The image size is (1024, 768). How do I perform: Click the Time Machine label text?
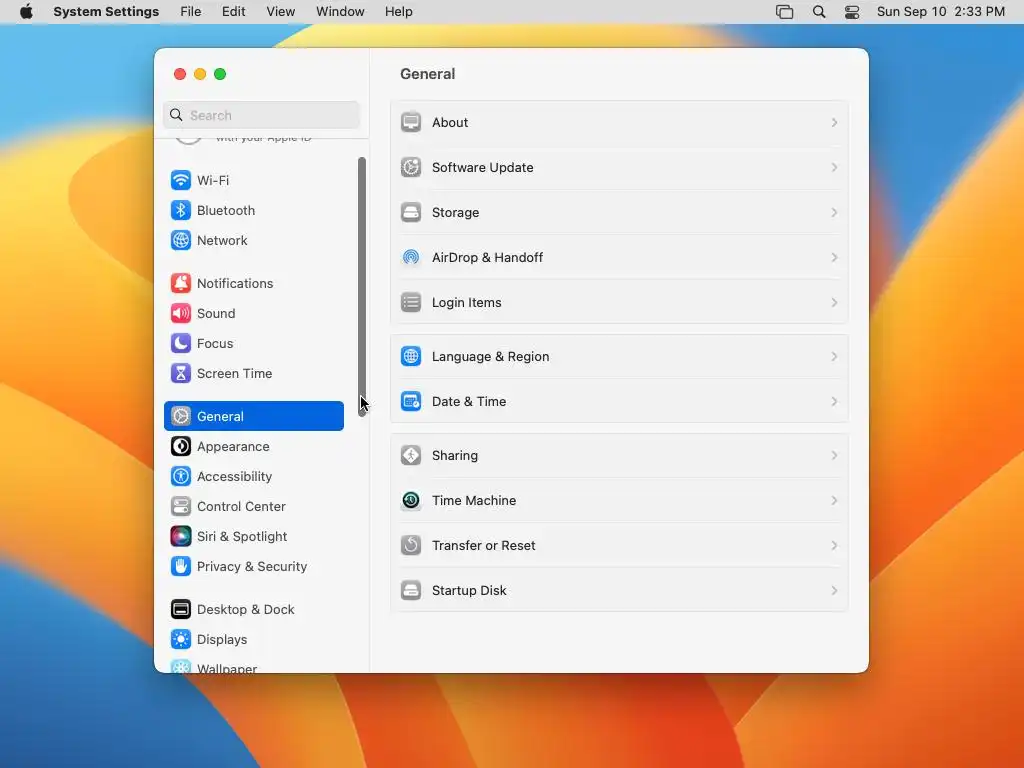pyautogui.click(x=474, y=501)
